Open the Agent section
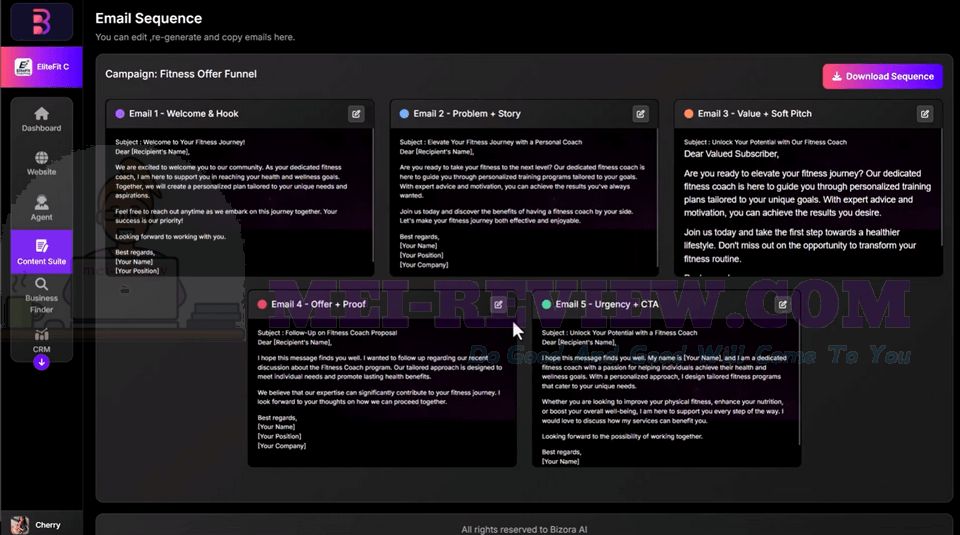This screenshot has height=535, width=960. pos(42,208)
